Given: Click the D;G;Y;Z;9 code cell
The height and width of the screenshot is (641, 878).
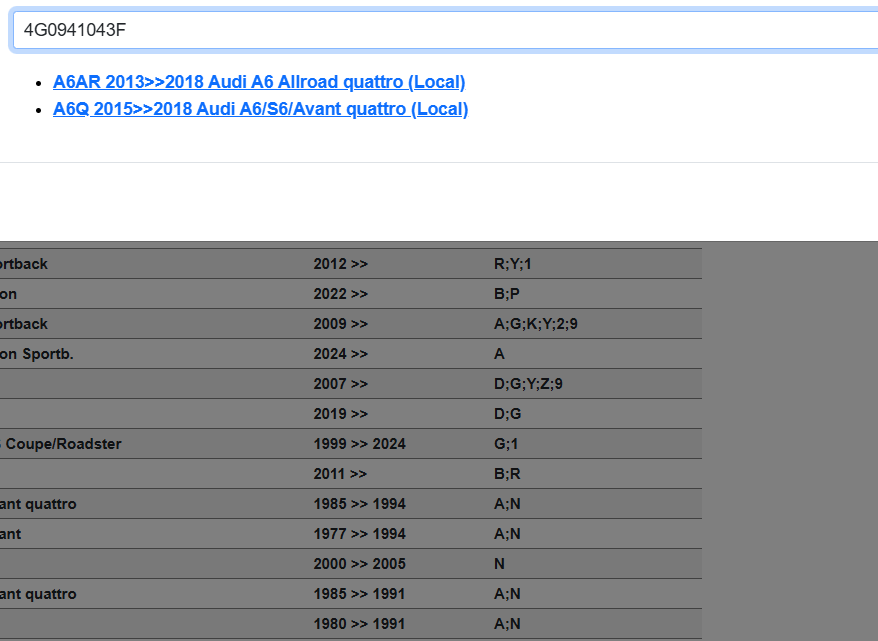Looking at the screenshot, I should click(528, 384).
